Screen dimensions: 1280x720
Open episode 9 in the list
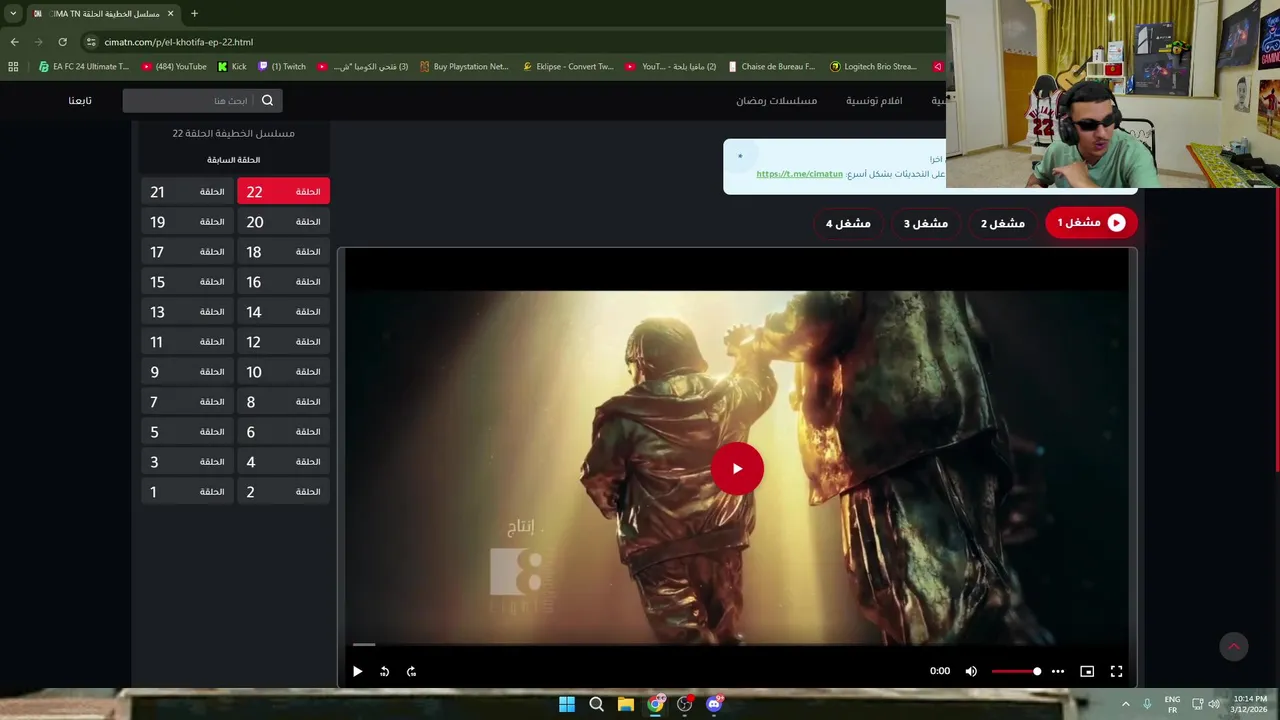point(187,371)
